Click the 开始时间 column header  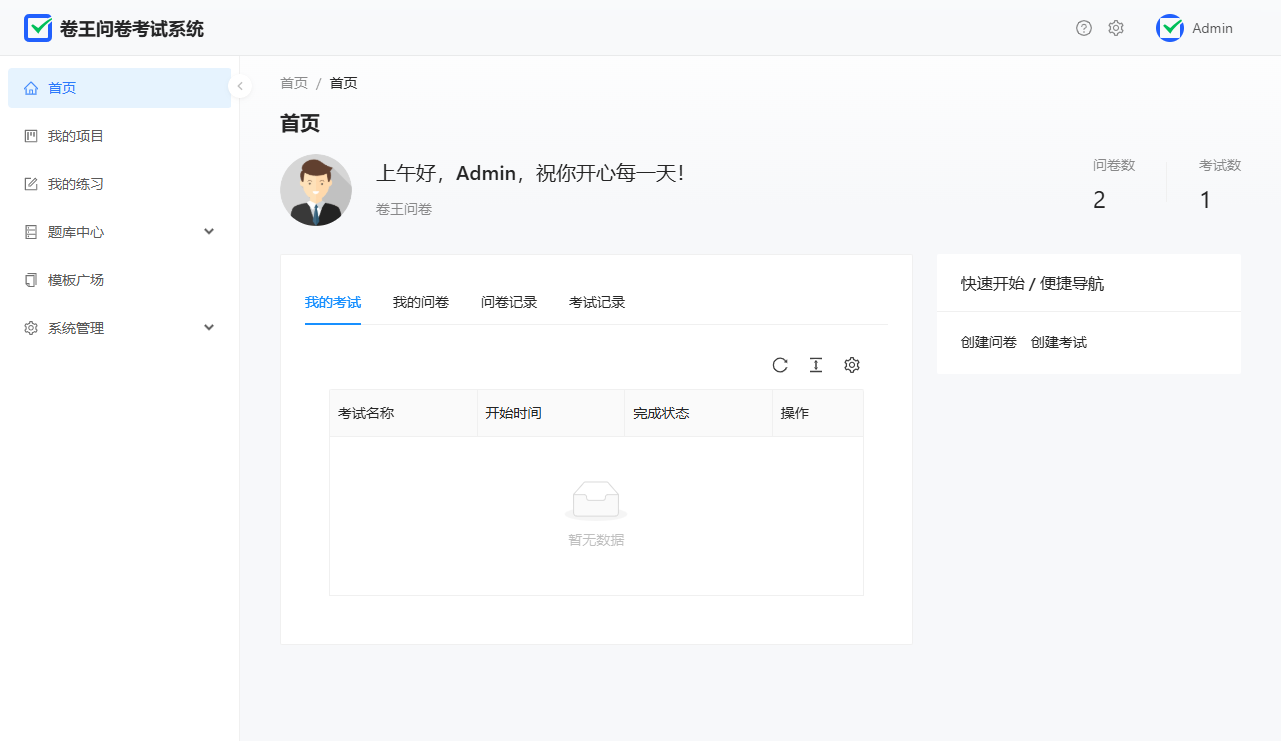pyautogui.click(x=551, y=413)
